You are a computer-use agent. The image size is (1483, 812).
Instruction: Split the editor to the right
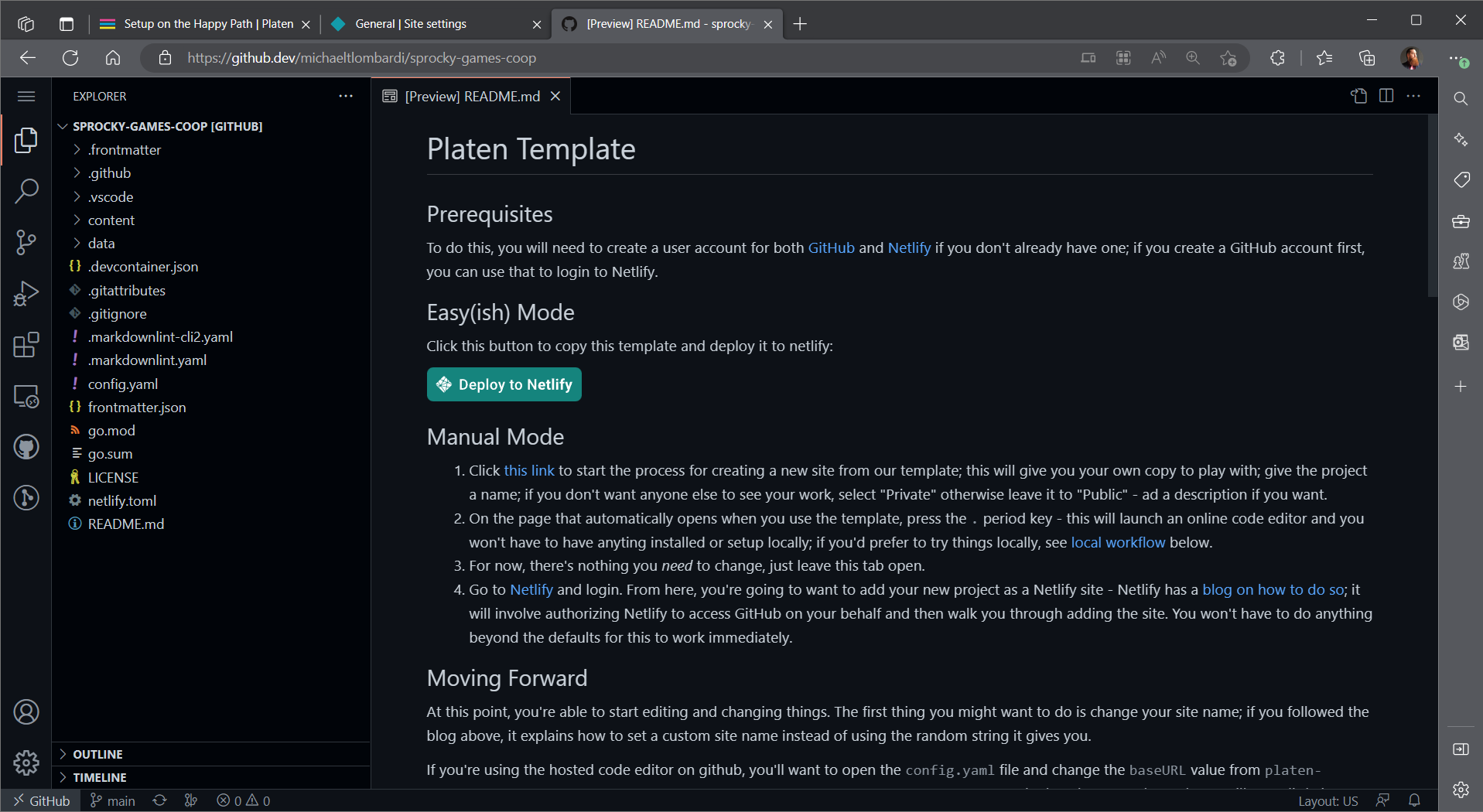click(x=1386, y=96)
